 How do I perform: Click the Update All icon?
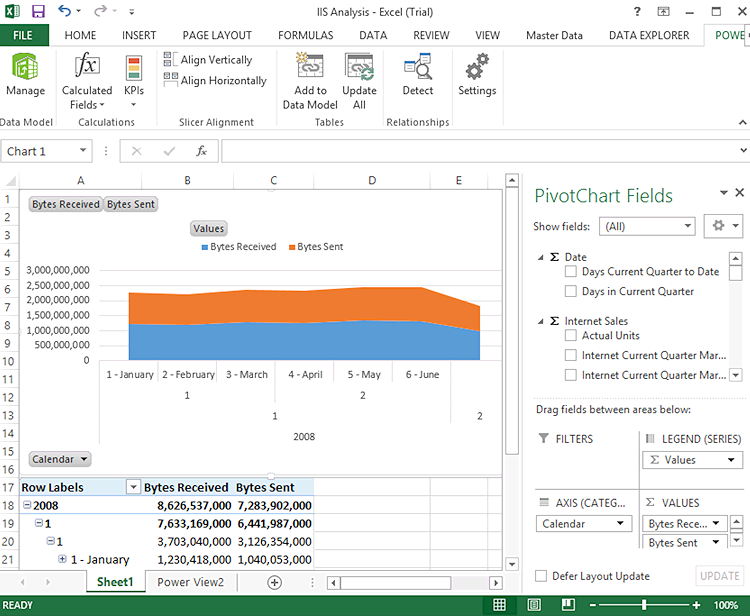coord(359,68)
